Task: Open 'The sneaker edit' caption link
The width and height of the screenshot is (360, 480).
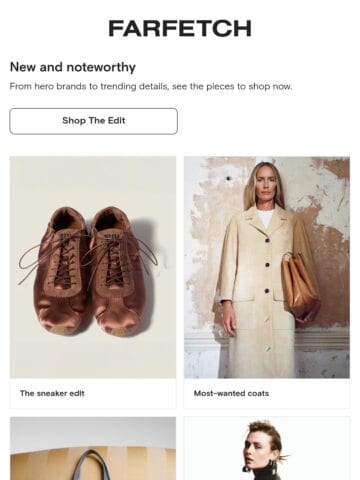Action: 52,393
